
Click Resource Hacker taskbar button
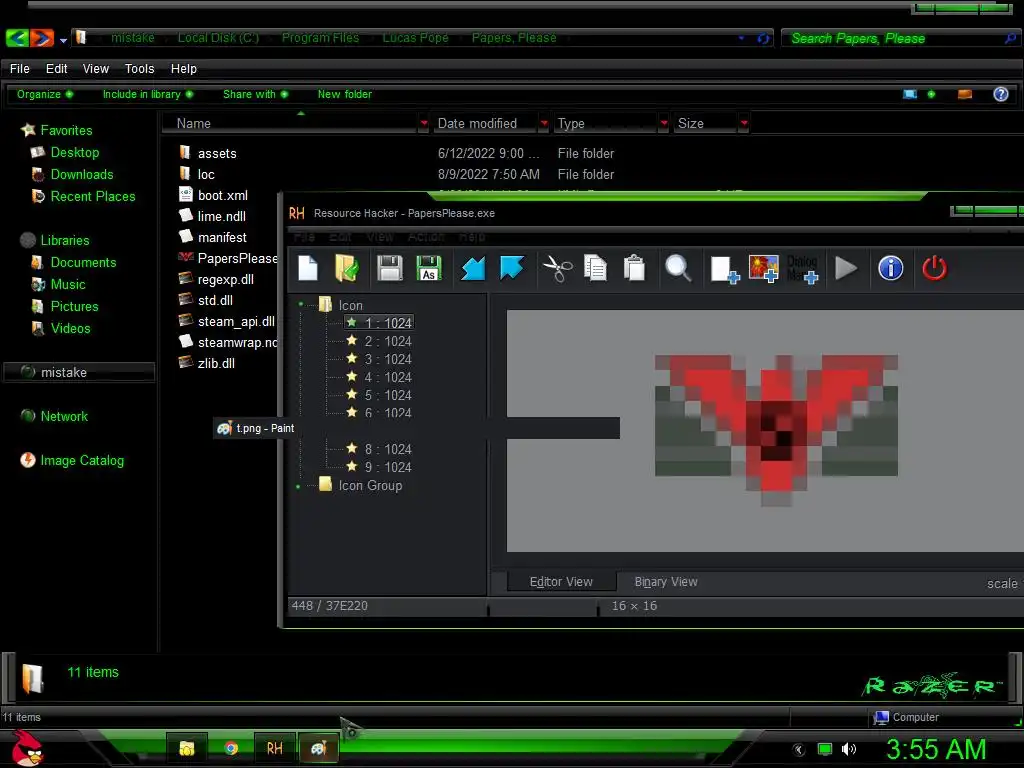(274, 748)
